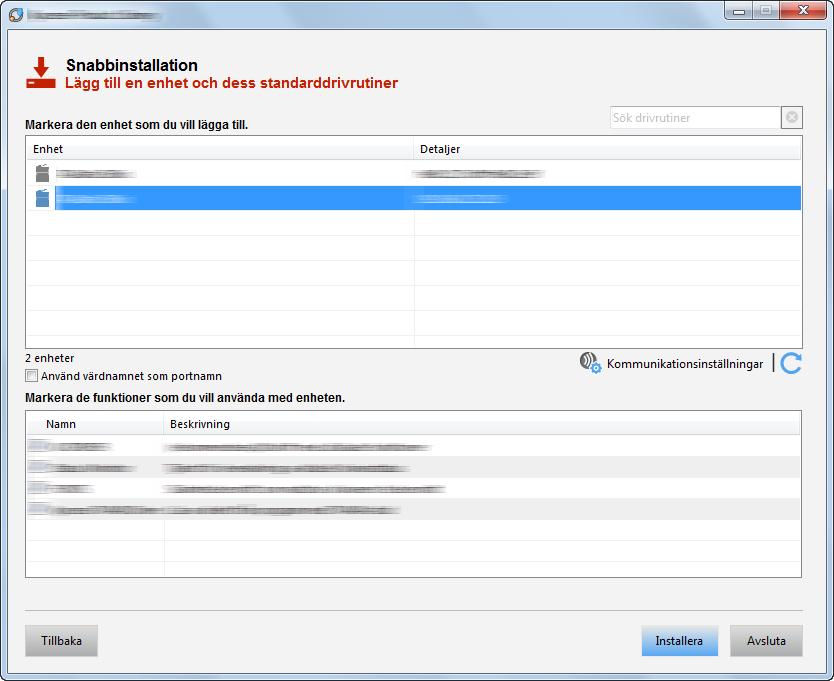This screenshot has height=681, width=834.
Task: Click the Snabbinstallation download icon
Action: (x=41, y=73)
